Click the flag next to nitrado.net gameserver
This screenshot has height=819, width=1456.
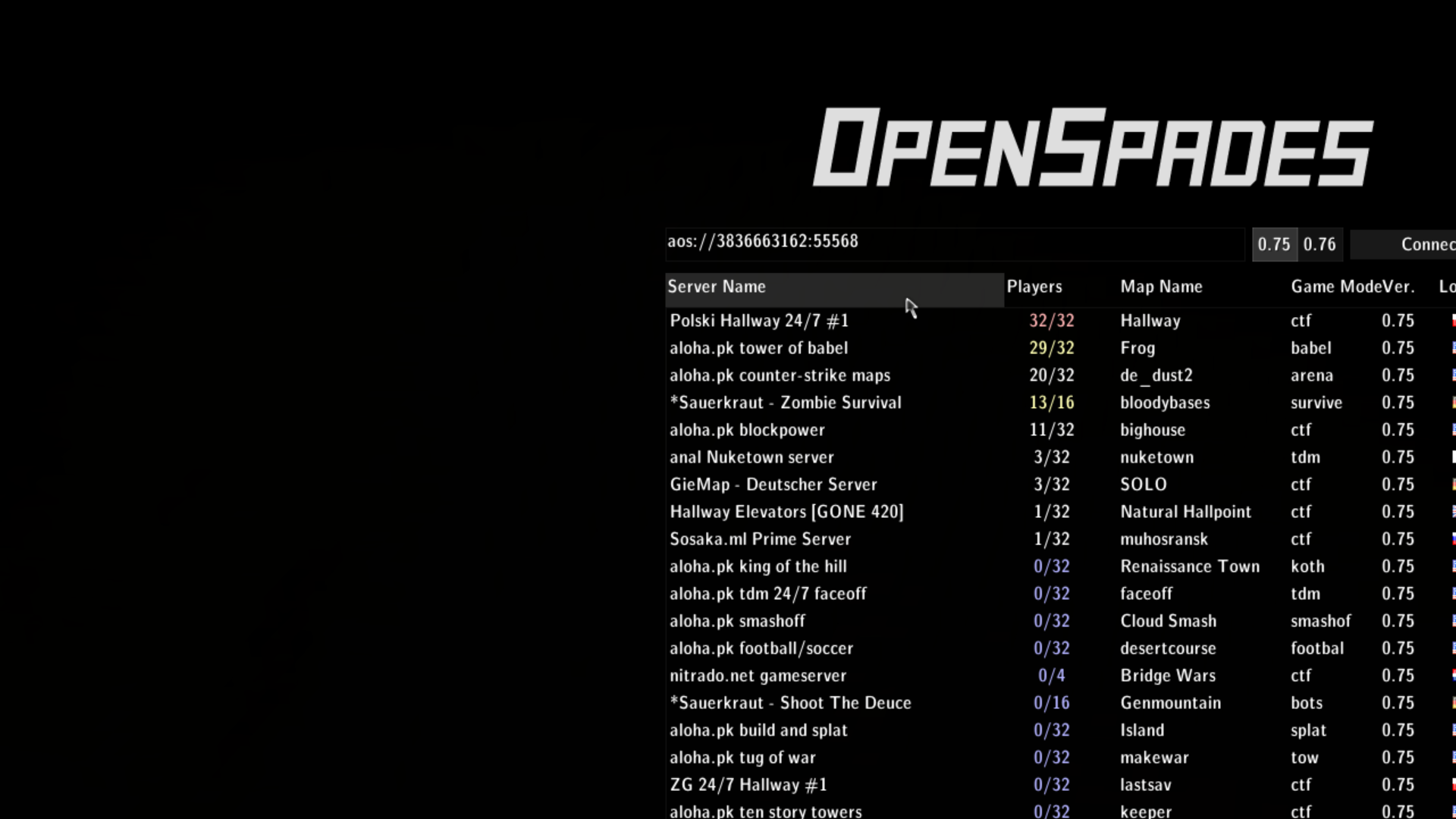click(x=1453, y=675)
